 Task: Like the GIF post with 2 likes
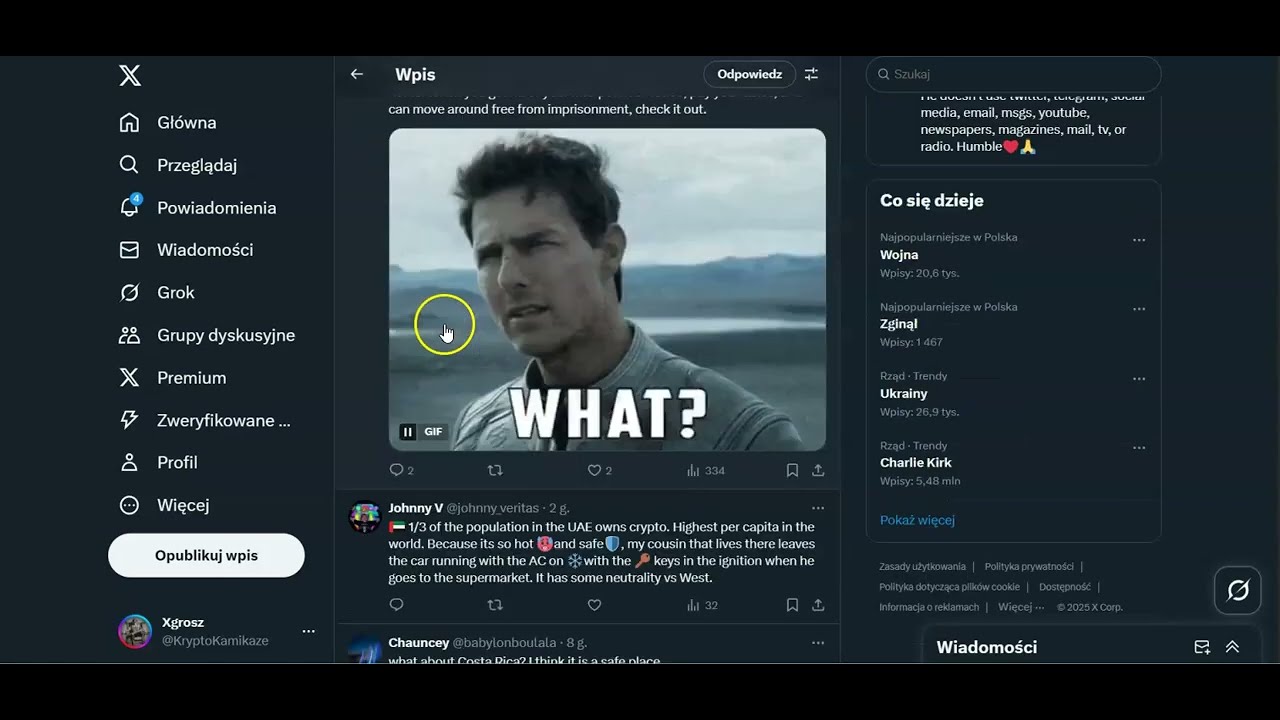[x=599, y=470]
